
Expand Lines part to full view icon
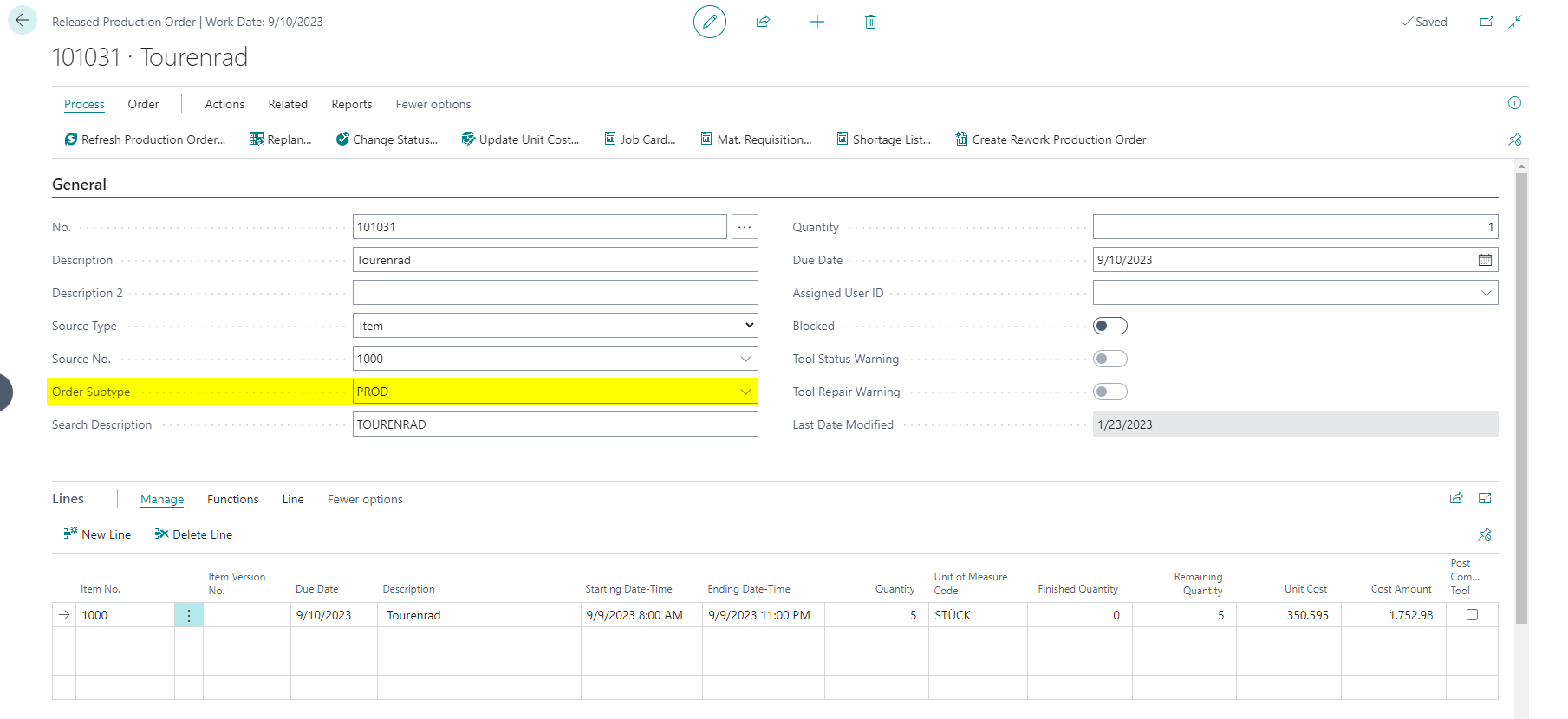[x=1485, y=498]
